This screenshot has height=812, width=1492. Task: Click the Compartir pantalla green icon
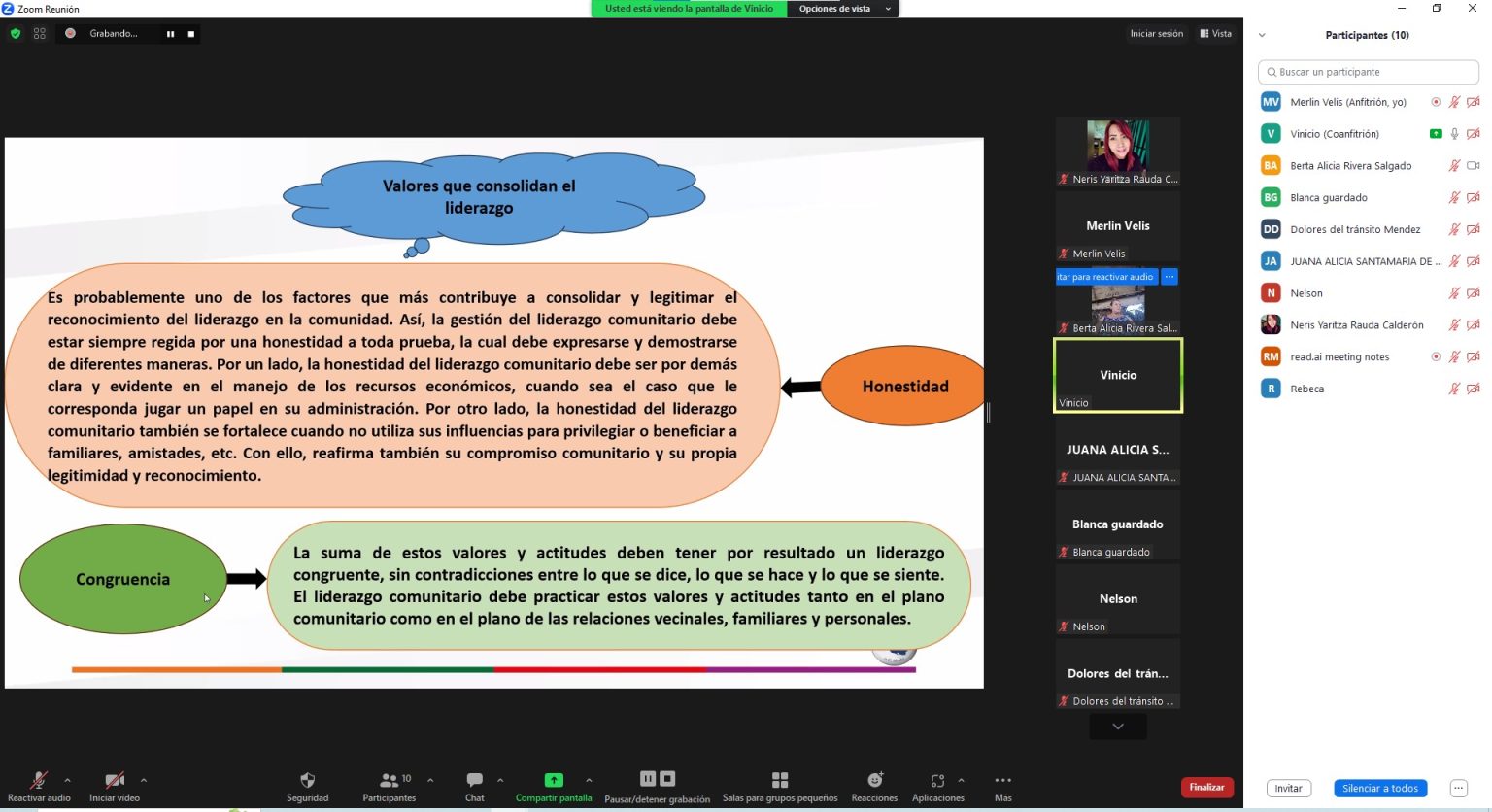pyautogui.click(x=553, y=780)
